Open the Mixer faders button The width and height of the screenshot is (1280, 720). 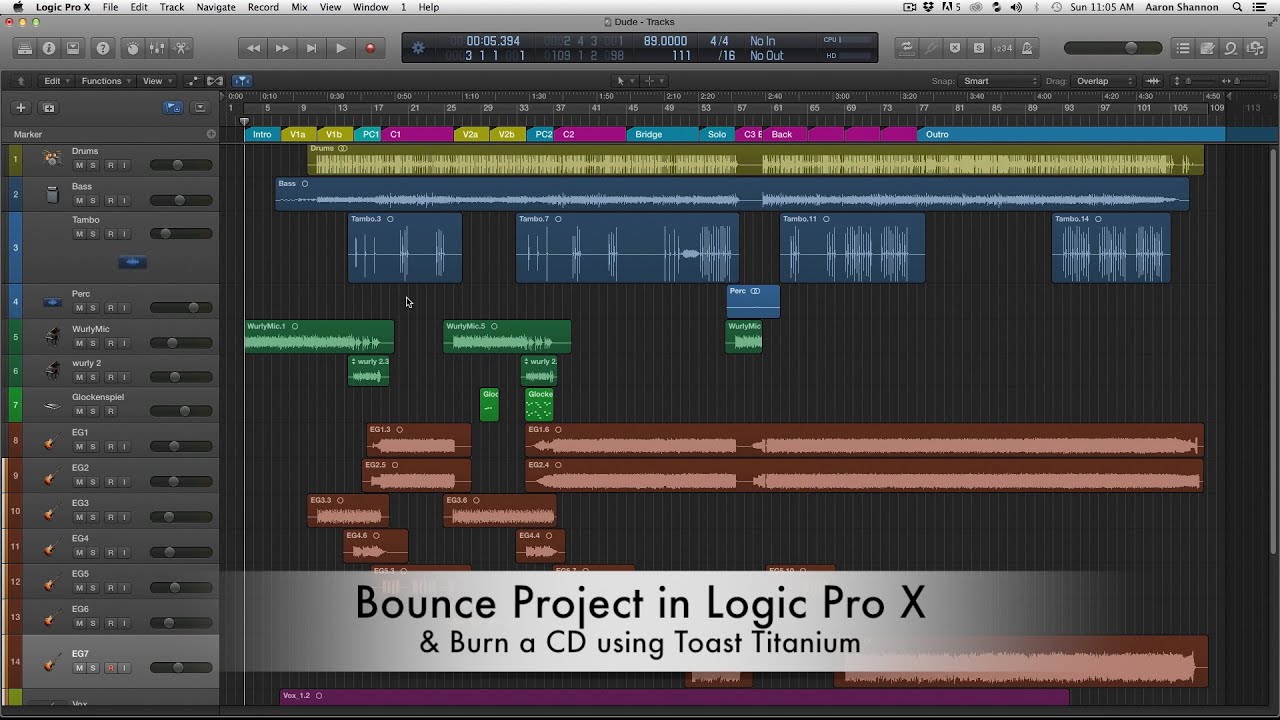coord(157,48)
